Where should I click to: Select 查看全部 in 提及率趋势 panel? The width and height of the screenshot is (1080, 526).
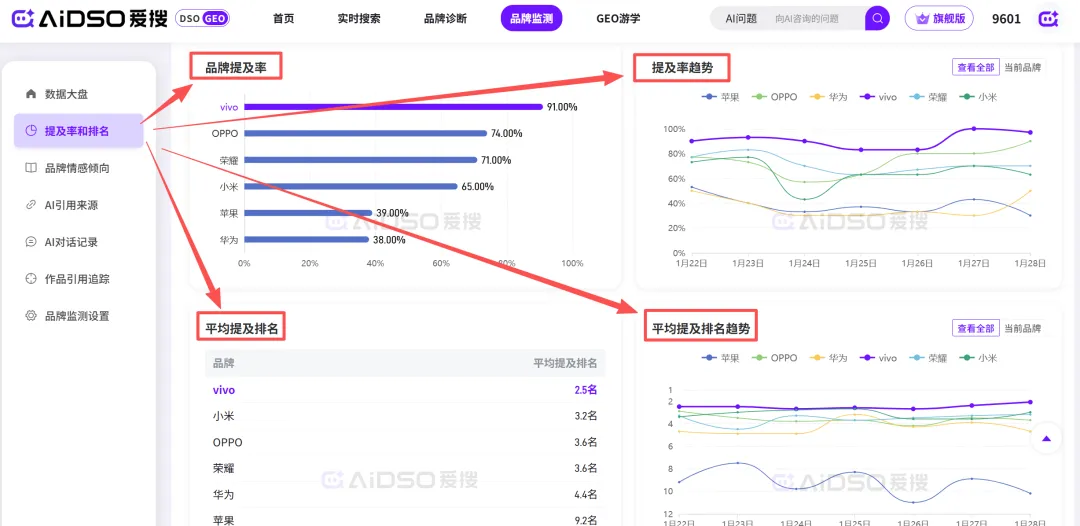click(x=975, y=67)
